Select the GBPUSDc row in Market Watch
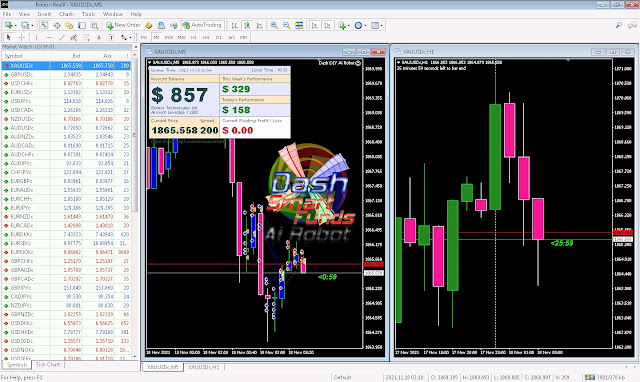 tap(66, 74)
